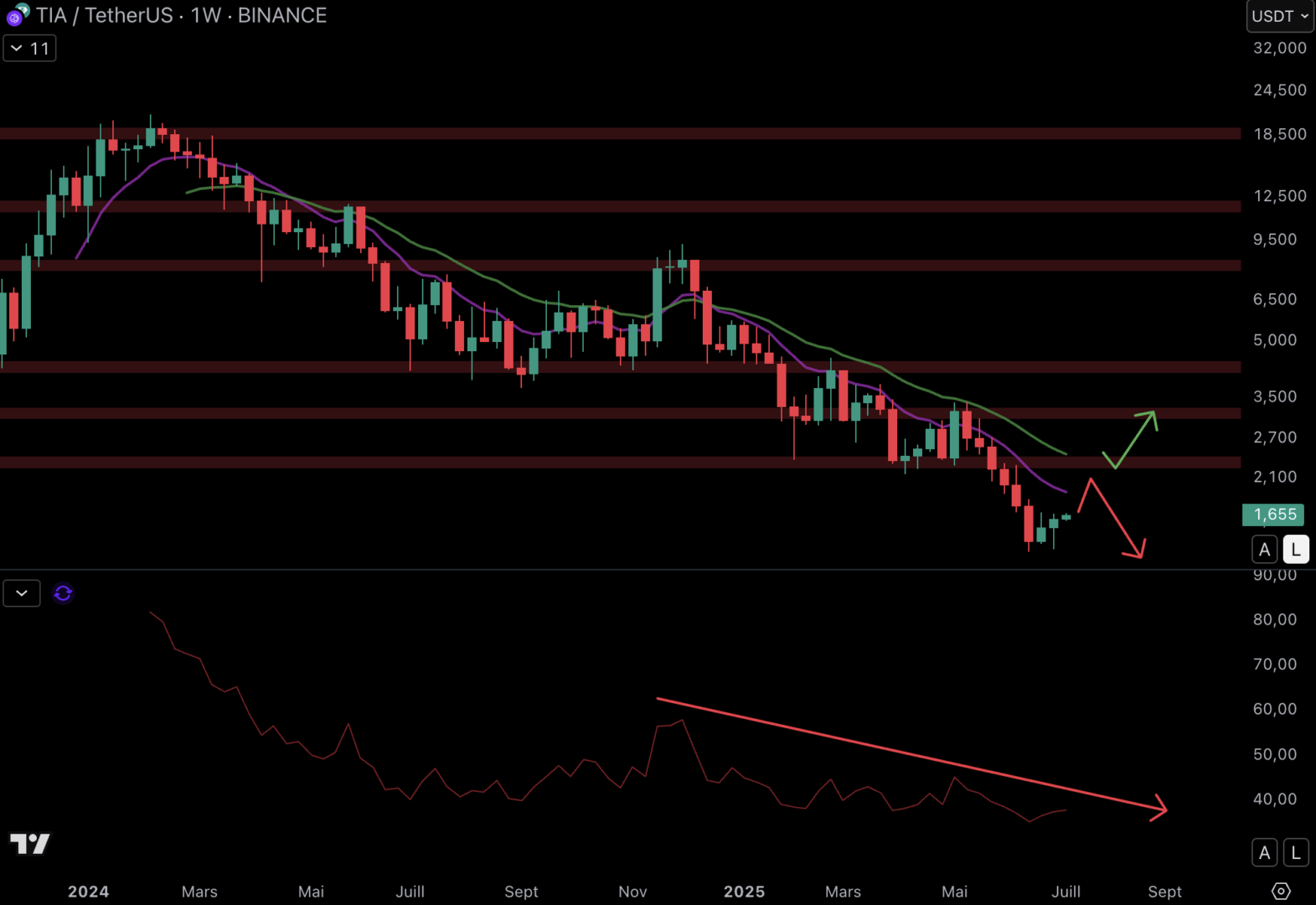The width and height of the screenshot is (1316, 905).
Task: Click the 2,700 price axis label
Action: (1275, 437)
